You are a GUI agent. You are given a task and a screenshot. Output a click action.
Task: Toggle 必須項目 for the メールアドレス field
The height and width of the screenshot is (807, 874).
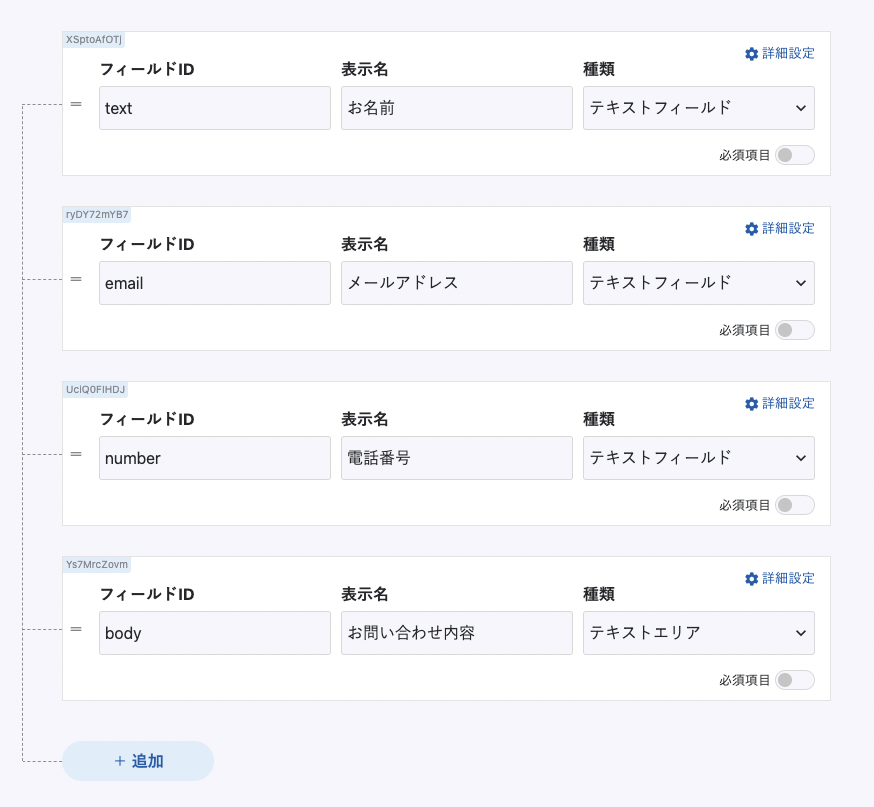pyautogui.click(x=795, y=330)
